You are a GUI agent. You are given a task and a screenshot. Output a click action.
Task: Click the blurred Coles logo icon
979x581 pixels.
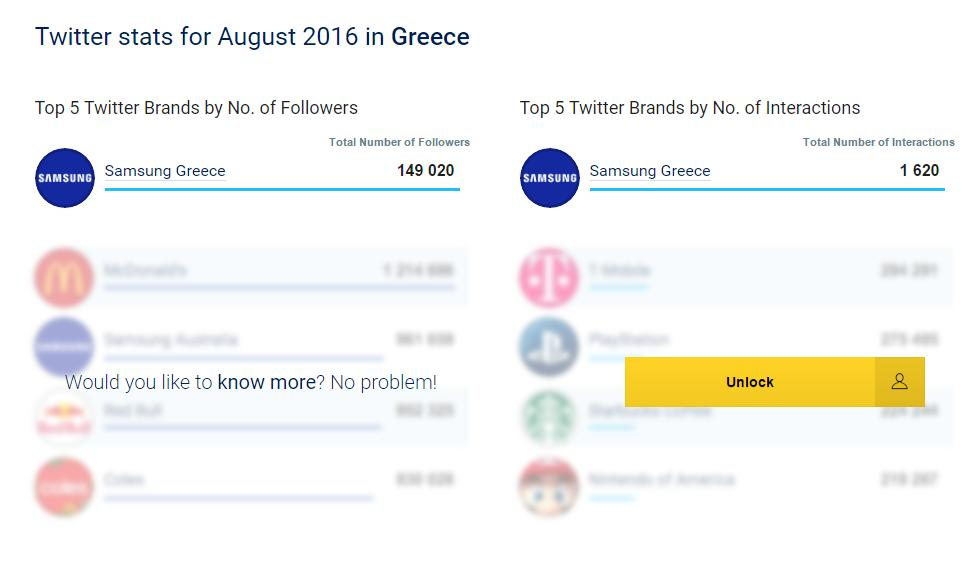(x=64, y=487)
